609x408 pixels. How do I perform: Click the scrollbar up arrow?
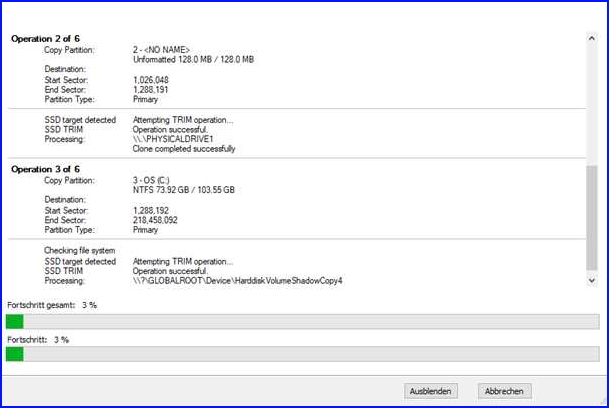click(592, 36)
